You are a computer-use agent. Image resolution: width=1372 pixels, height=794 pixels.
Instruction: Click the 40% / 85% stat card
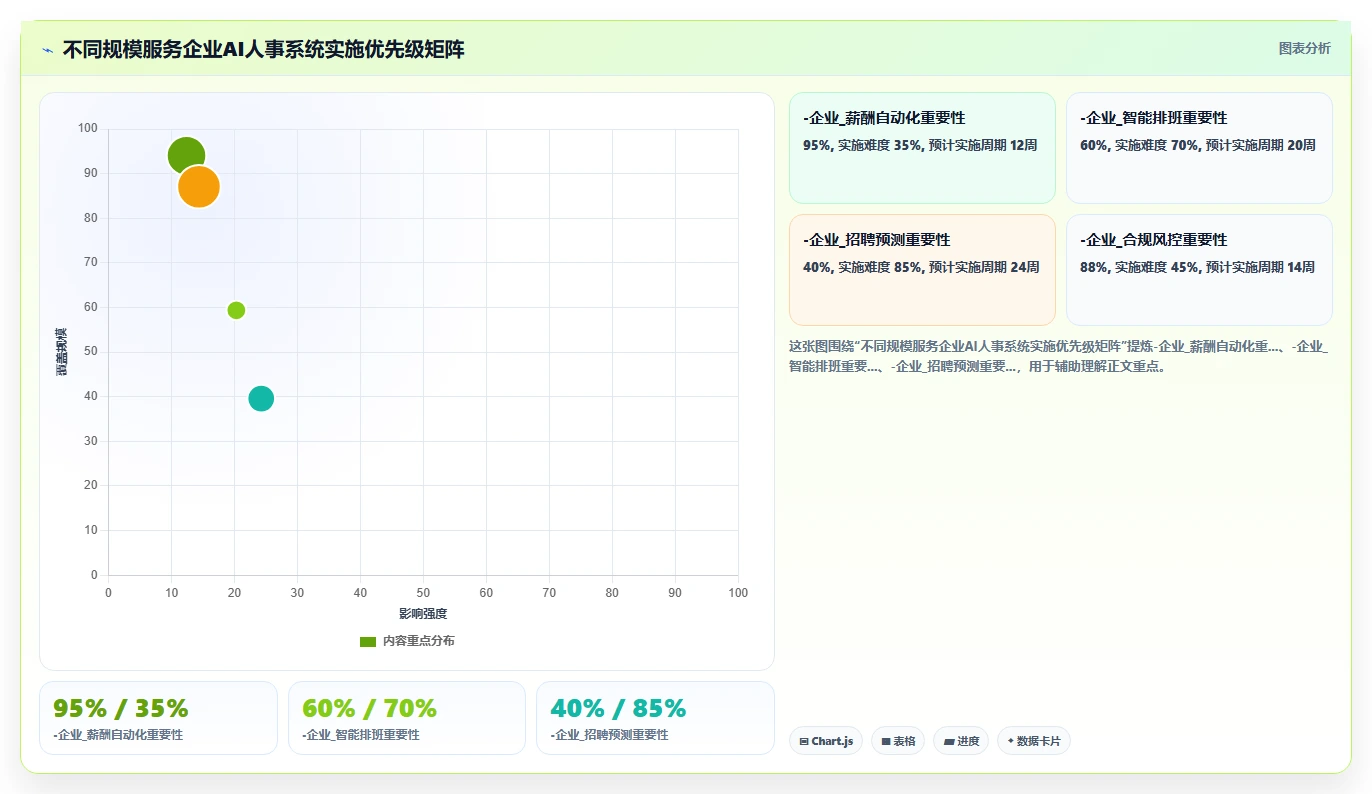coord(655,718)
